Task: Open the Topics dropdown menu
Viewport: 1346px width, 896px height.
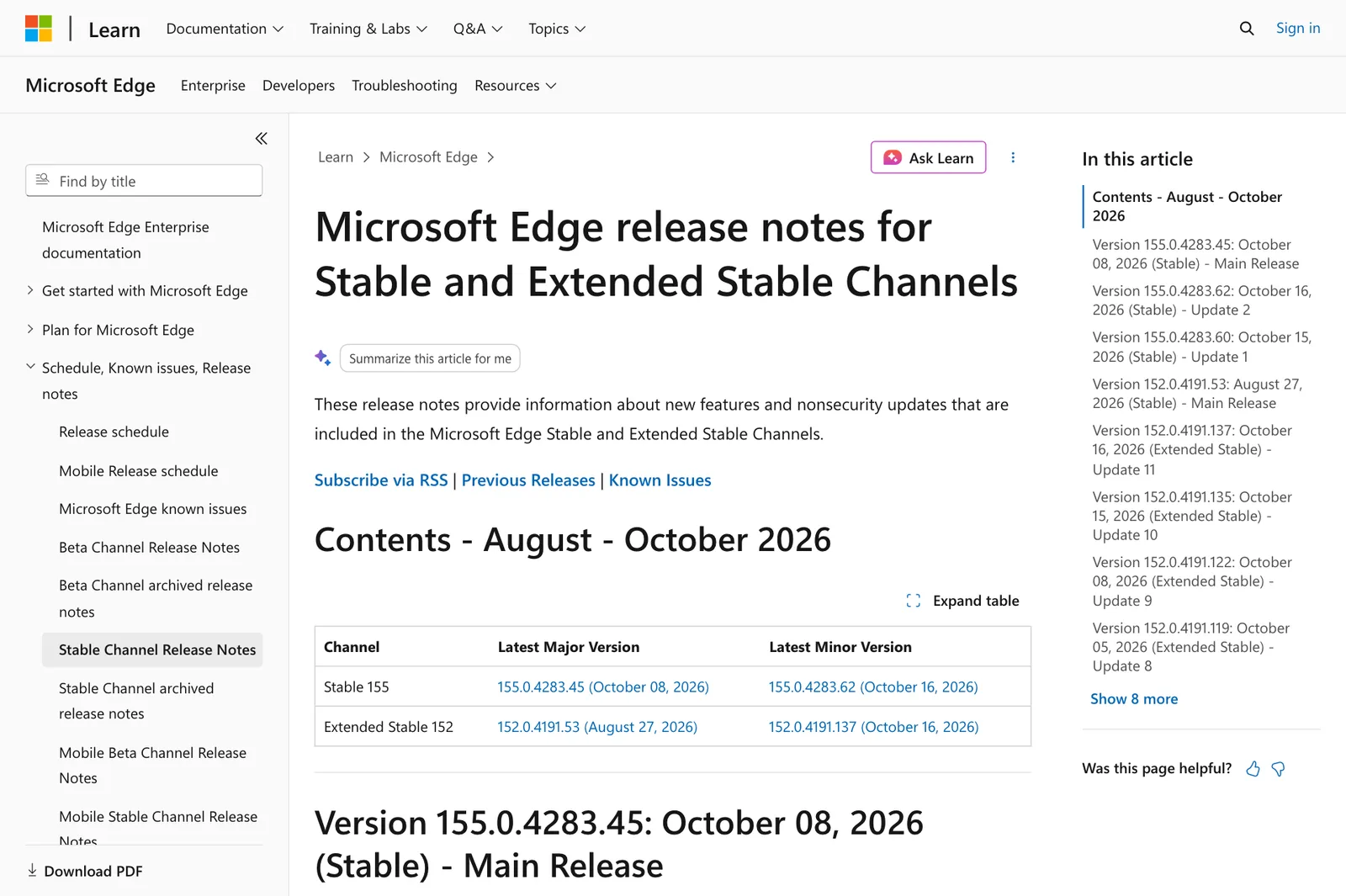Action: click(557, 29)
